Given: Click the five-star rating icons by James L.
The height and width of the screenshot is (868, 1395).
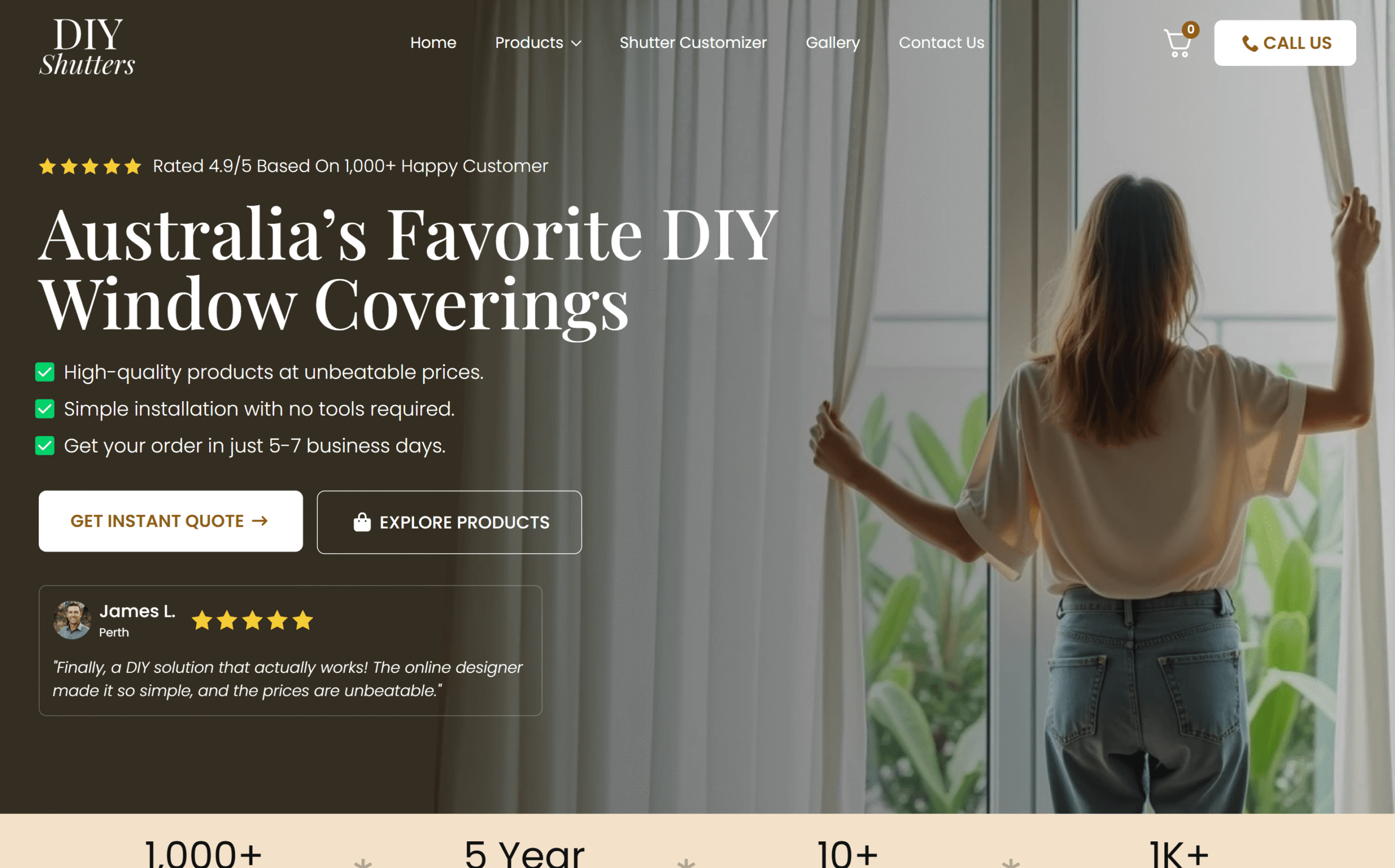Looking at the screenshot, I should click(253, 620).
